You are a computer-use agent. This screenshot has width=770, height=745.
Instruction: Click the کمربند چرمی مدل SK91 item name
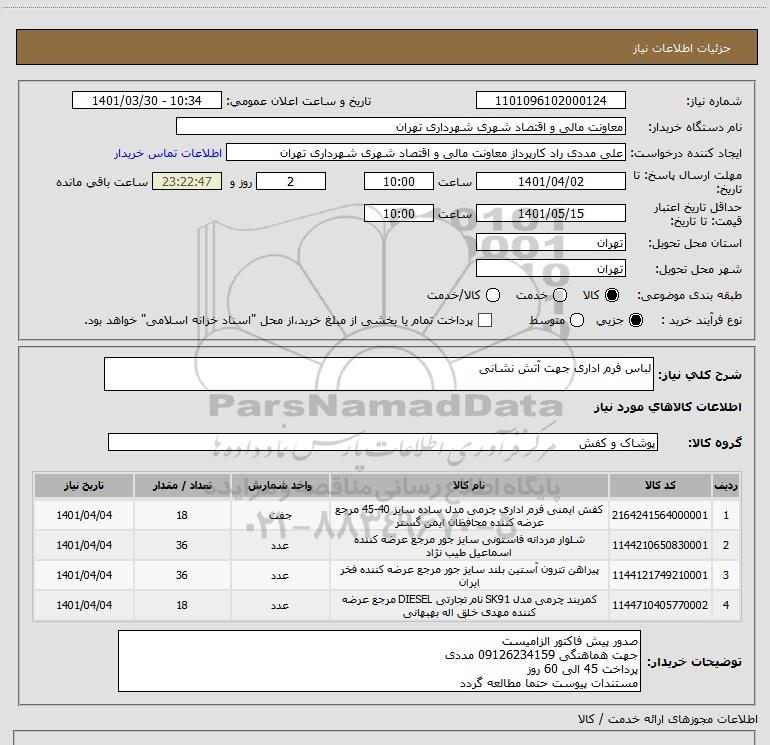tap(469, 606)
